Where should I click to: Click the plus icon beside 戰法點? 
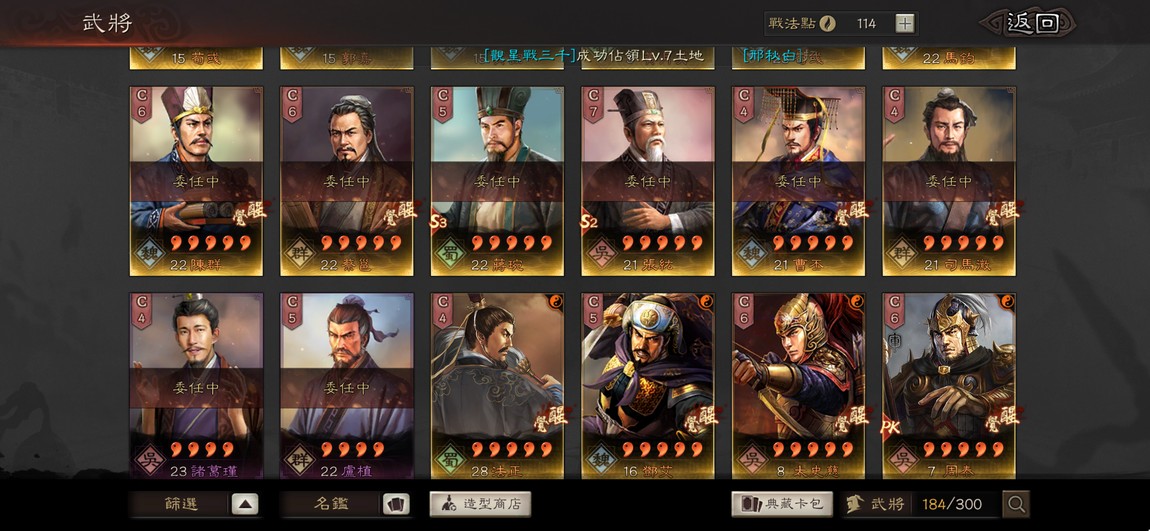(x=905, y=23)
